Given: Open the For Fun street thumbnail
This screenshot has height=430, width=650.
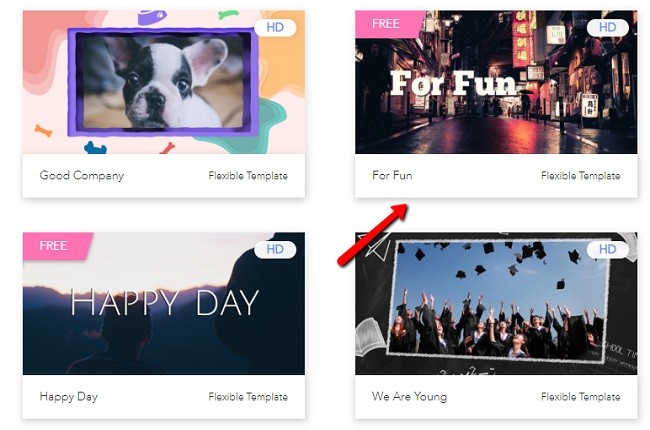Looking at the screenshot, I should pos(496,82).
